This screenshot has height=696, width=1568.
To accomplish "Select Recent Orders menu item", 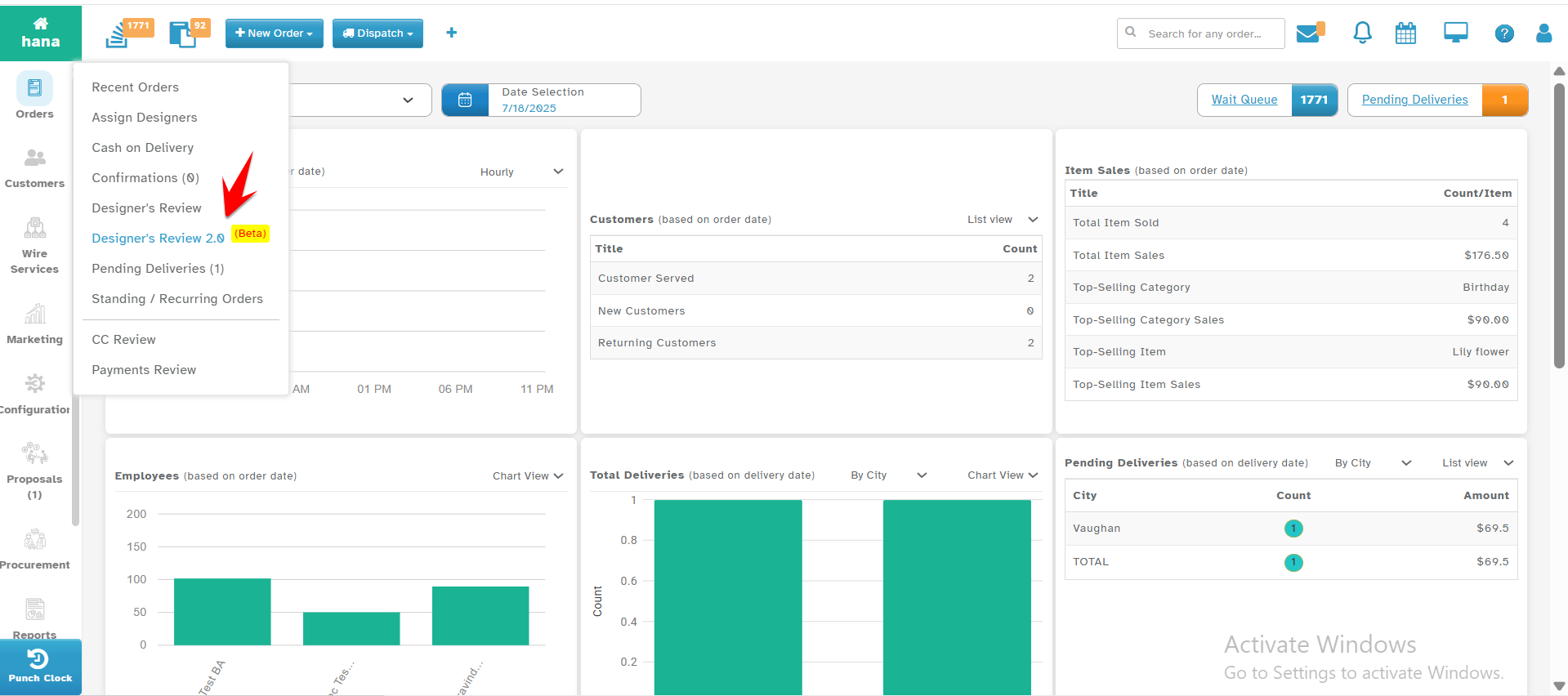I will [x=135, y=87].
